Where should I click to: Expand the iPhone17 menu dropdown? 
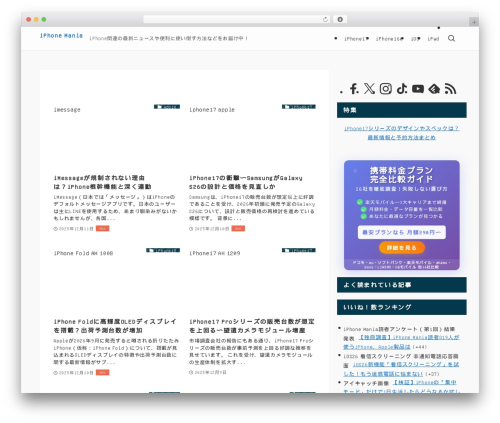tap(356, 39)
